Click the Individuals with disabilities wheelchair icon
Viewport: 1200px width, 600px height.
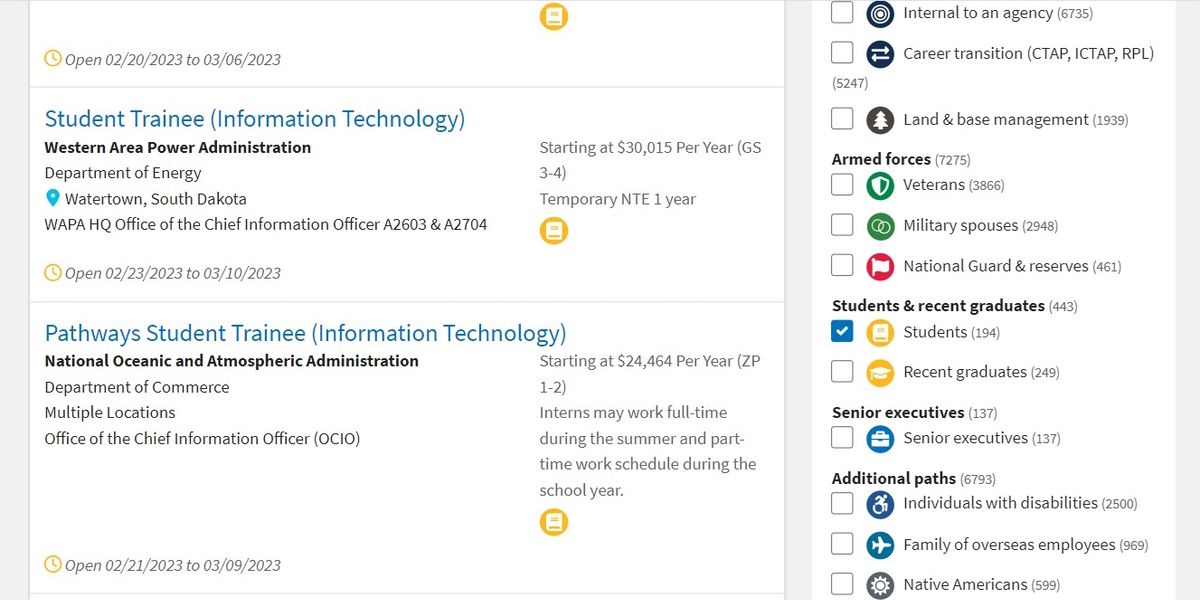point(880,503)
